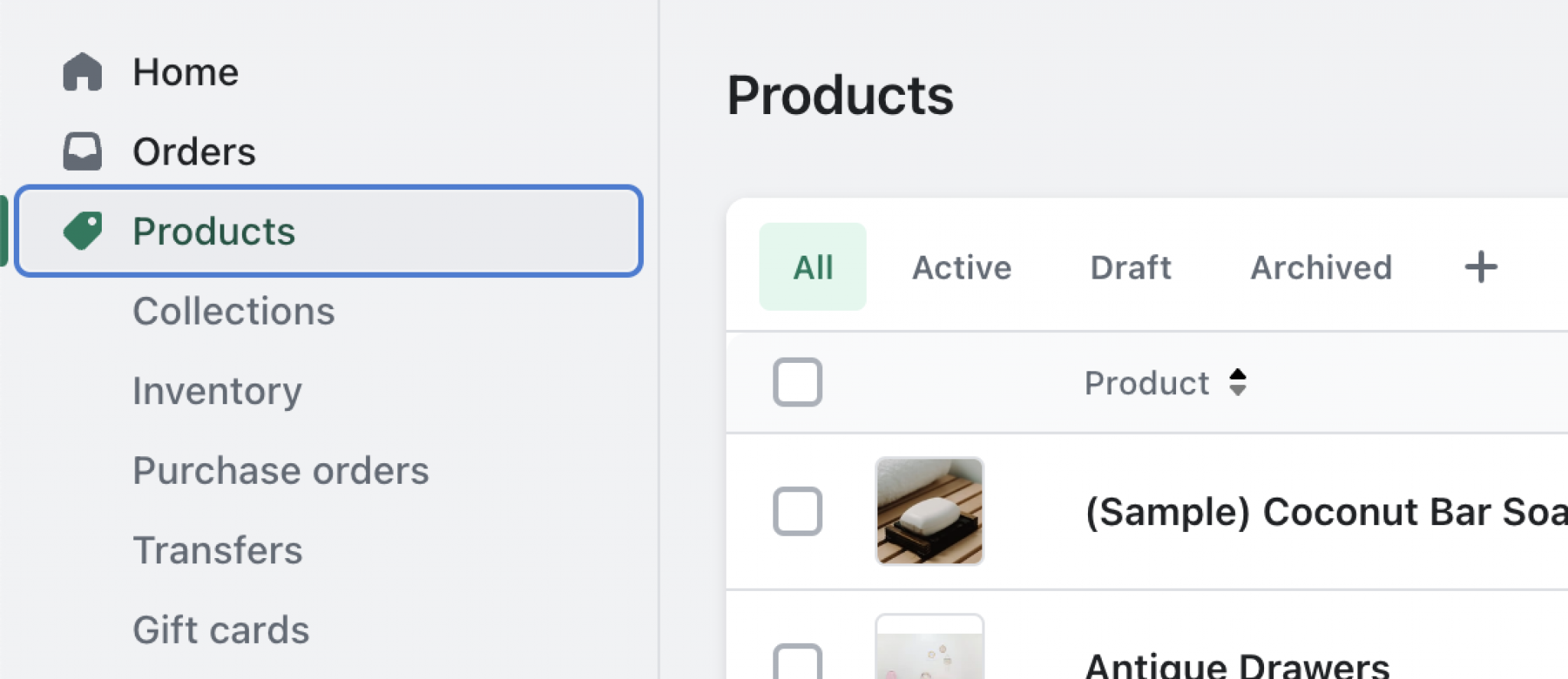Switch to the Active tab
The image size is (1568, 679).
(x=962, y=267)
